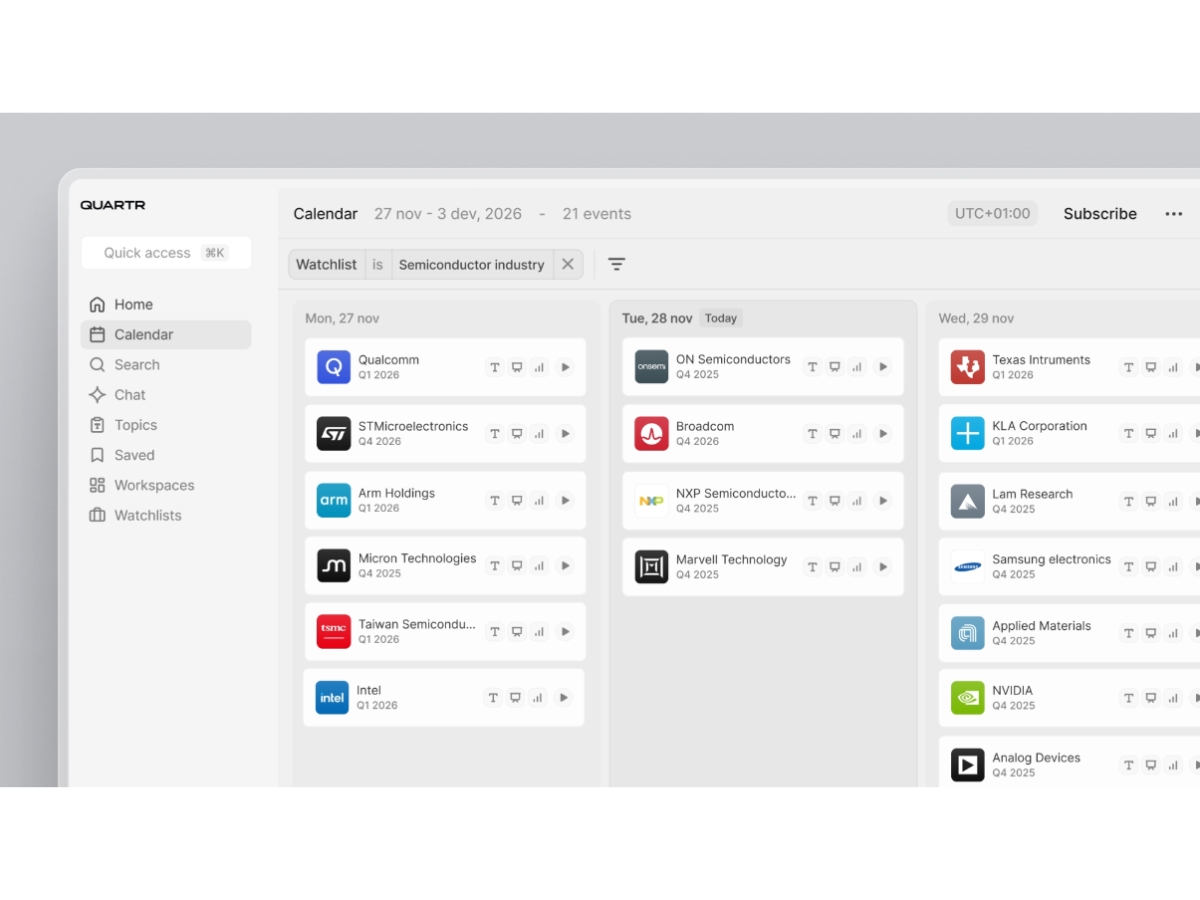Image resolution: width=1200 pixels, height=900 pixels.
Task: Open Arm Holdings bar chart icon
Action: tap(540, 500)
